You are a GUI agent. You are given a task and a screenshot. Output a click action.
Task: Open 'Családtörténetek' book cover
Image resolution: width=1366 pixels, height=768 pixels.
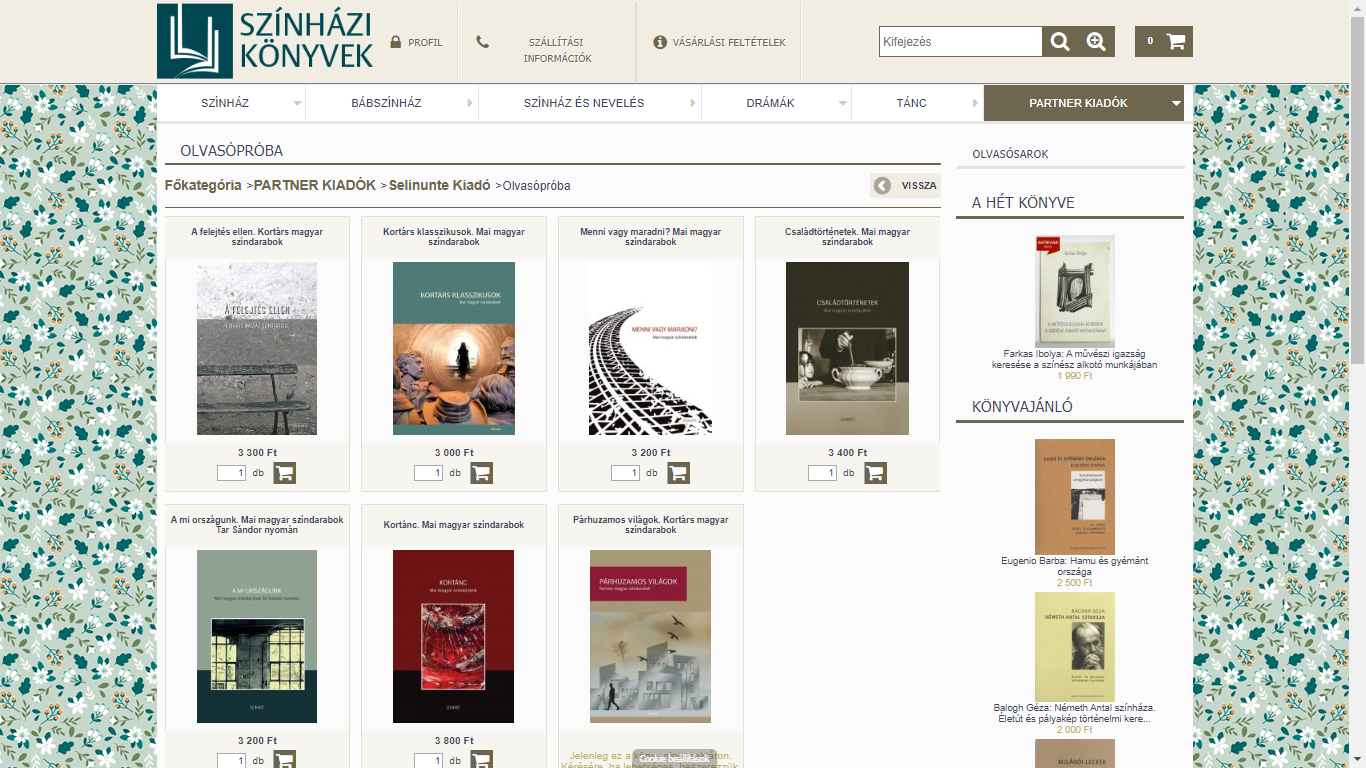(x=848, y=348)
